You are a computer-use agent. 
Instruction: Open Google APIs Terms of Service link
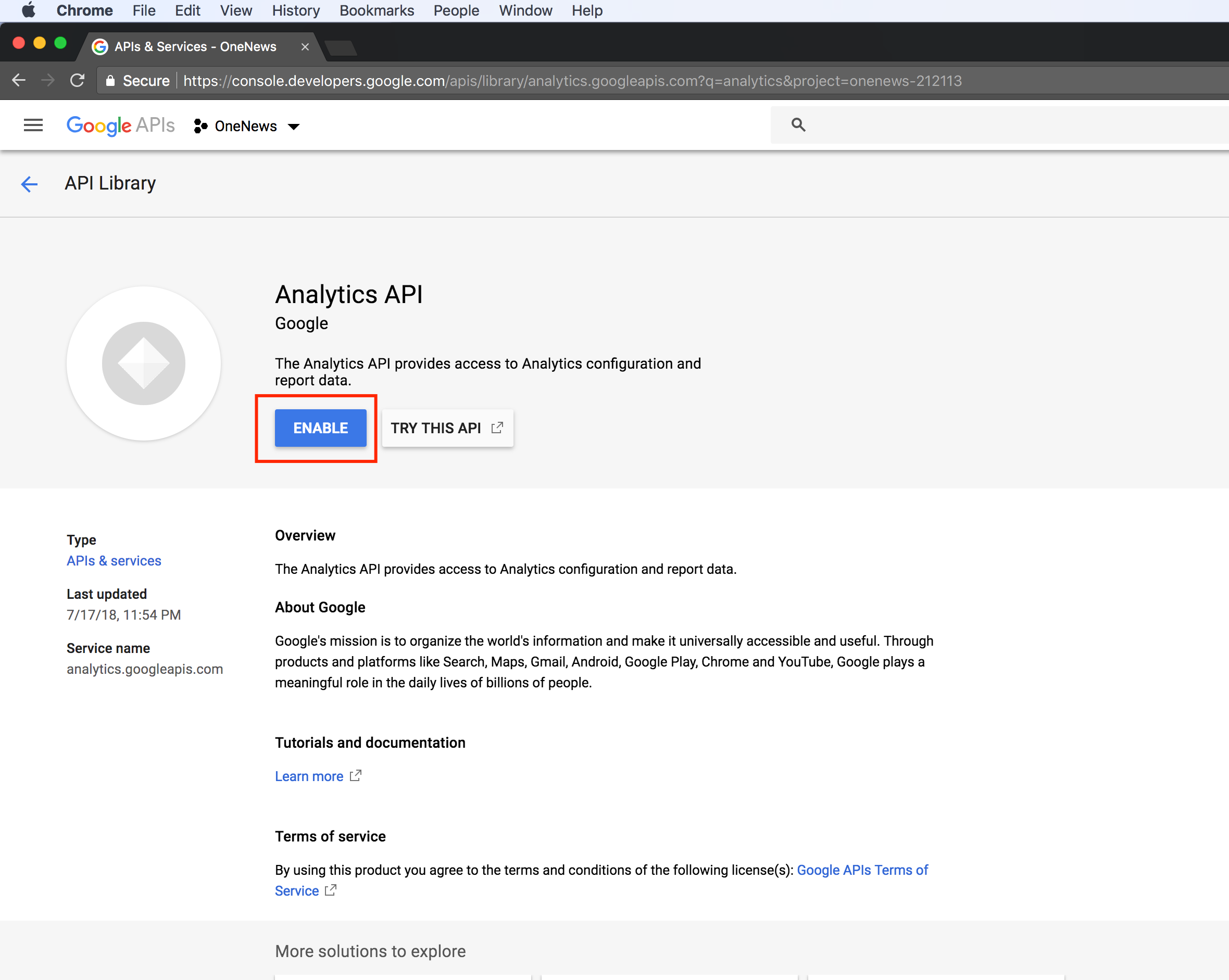tap(862, 870)
